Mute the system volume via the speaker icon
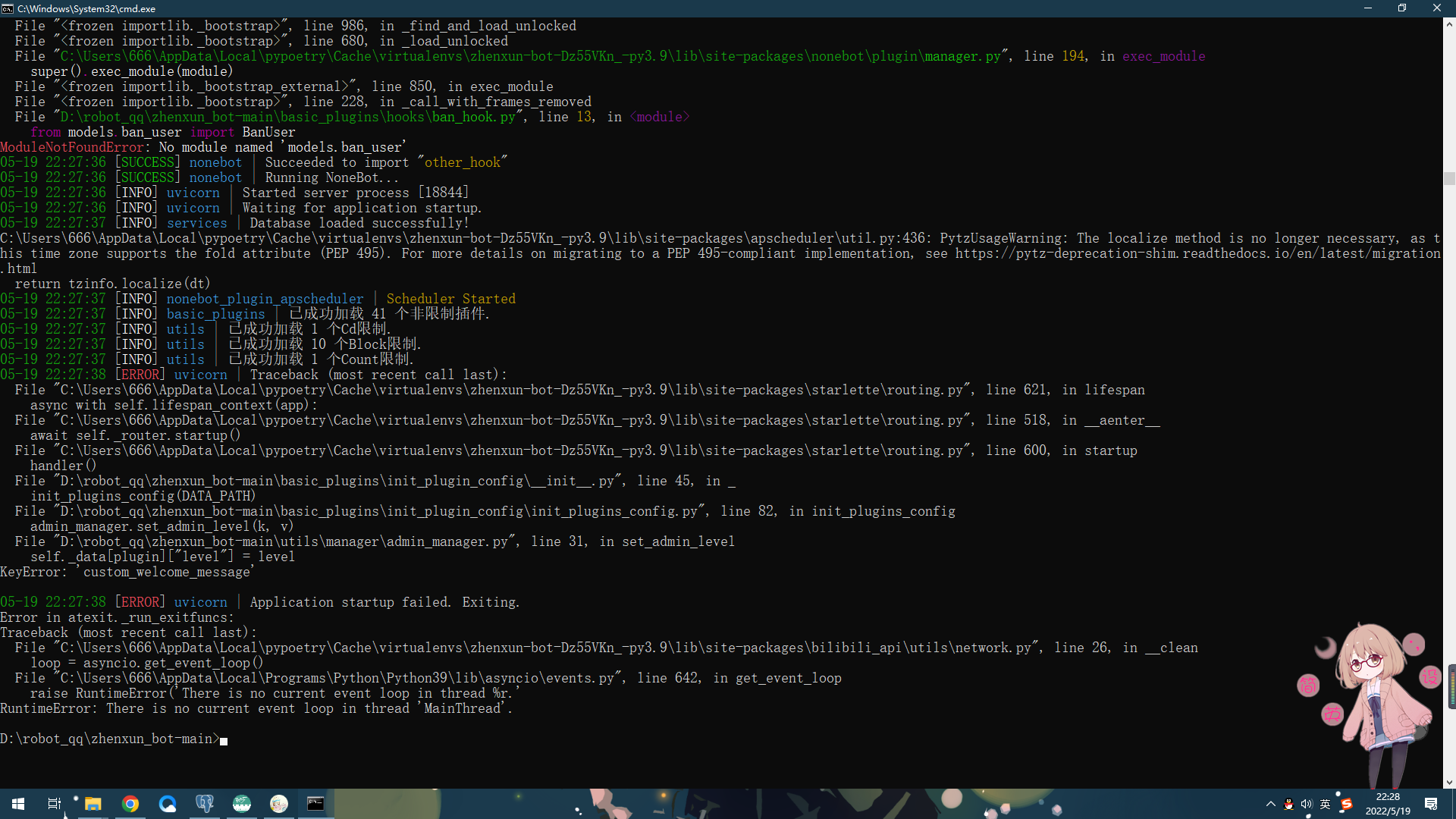Viewport: 1456px width, 819px height. [1306, 804]
